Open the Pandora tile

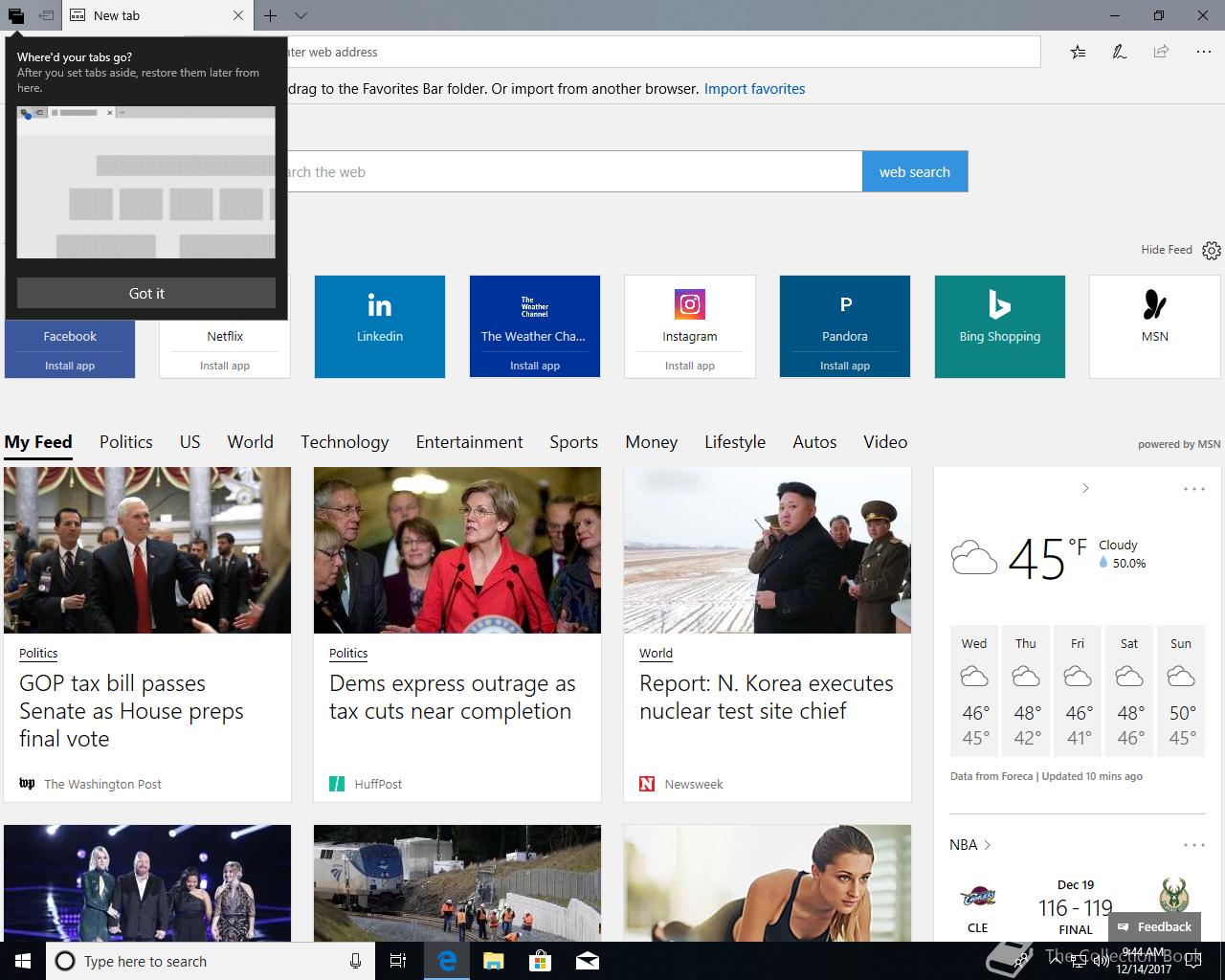[845, 314]
